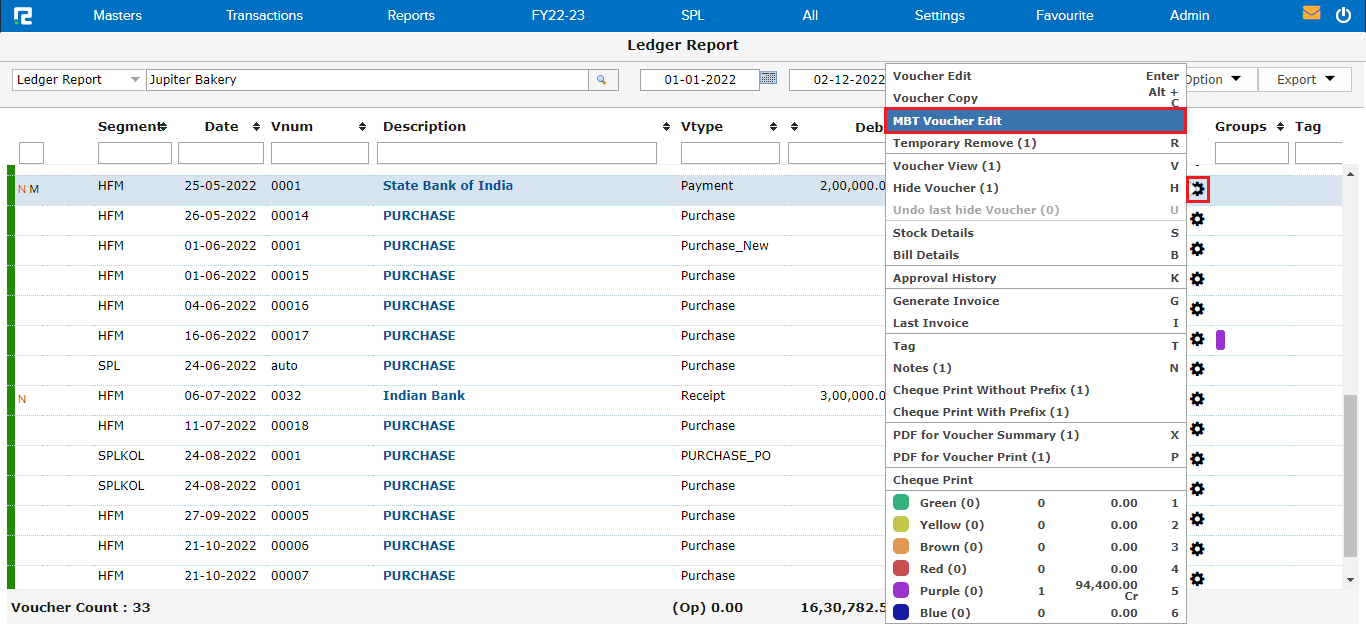Open the mail envelope icon
Screen dimensions: 1366x625
[1311, 14]
